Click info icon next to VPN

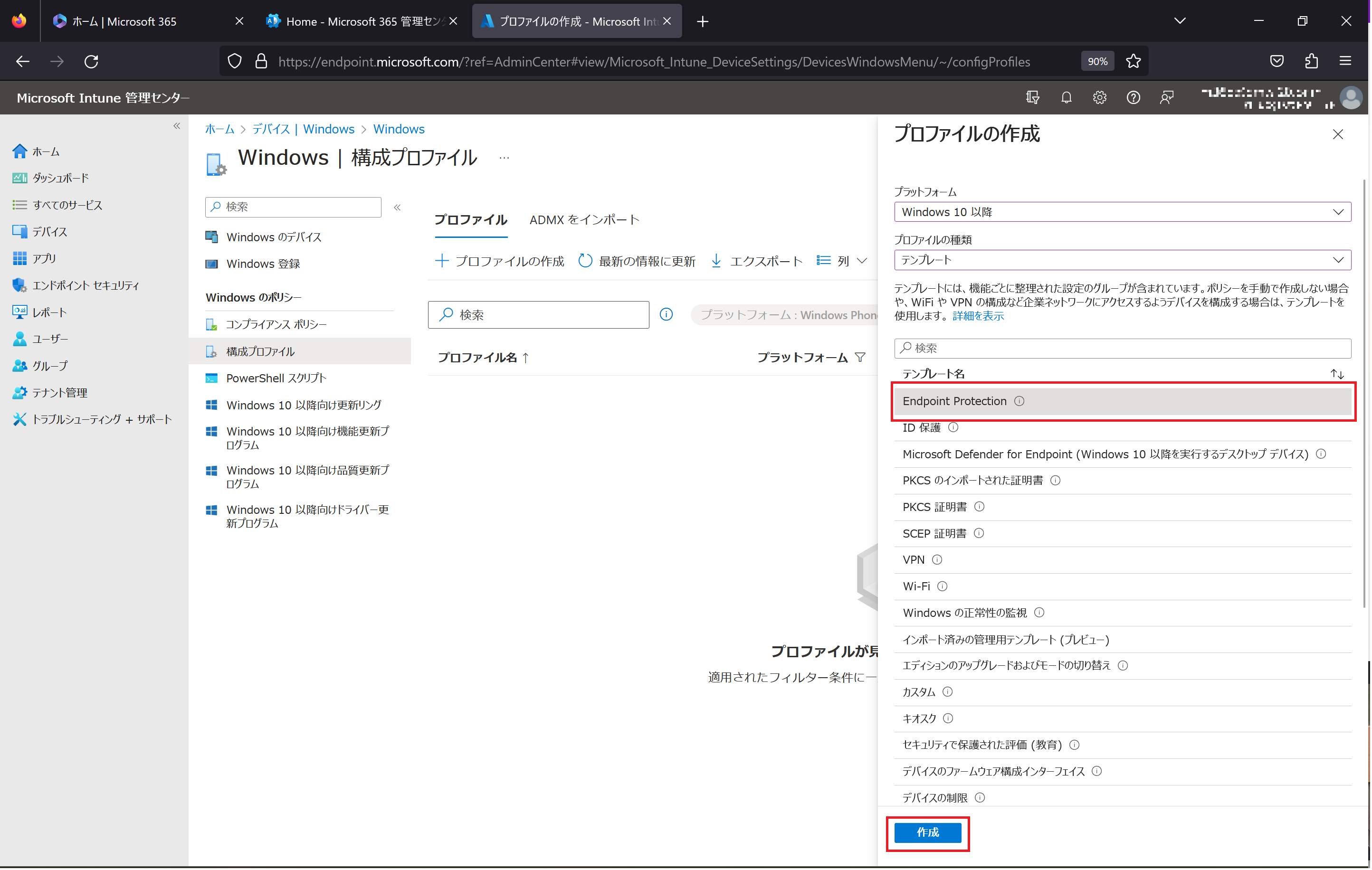point(937,560)
